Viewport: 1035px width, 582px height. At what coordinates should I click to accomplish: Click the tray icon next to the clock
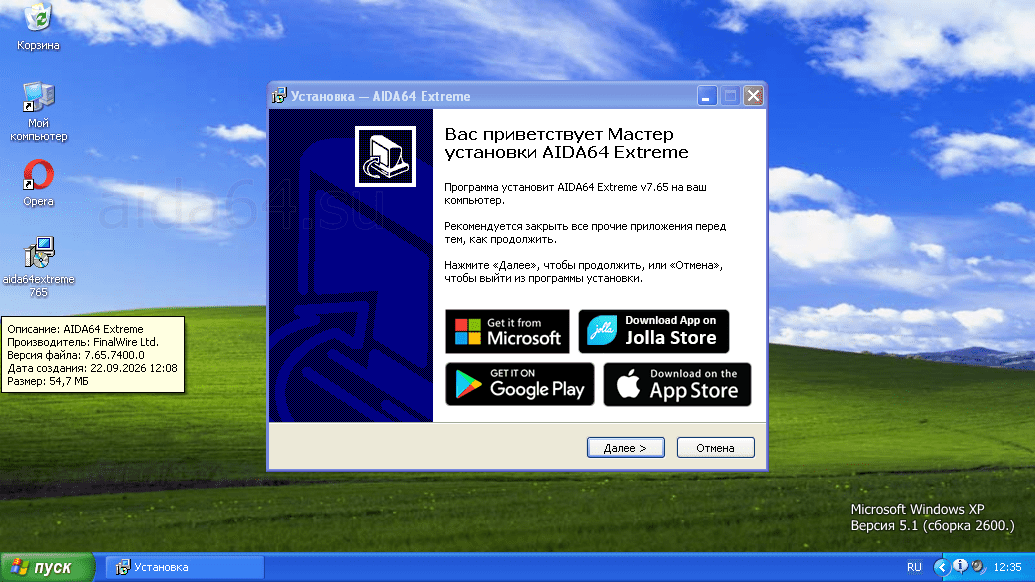(x=978, y=567)
